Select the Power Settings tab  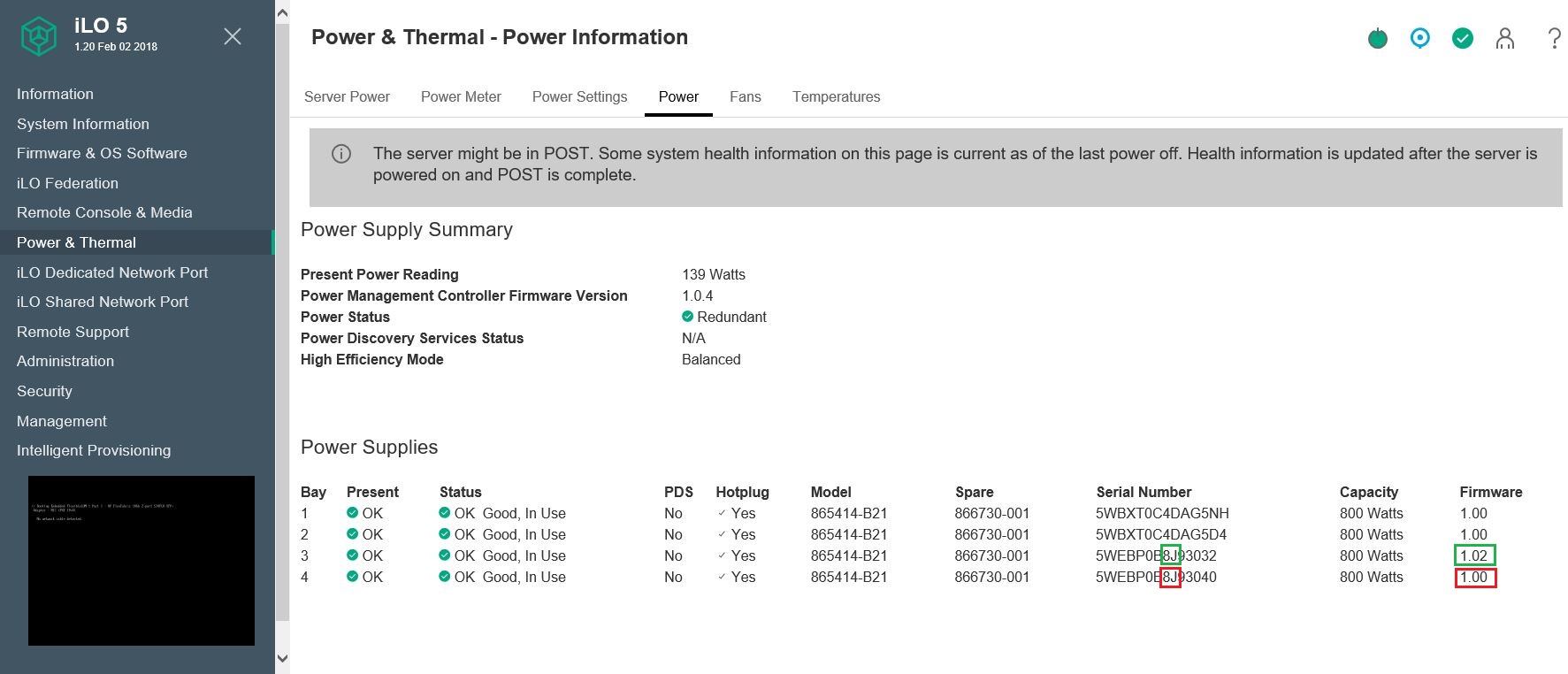[x=579, y=97]
